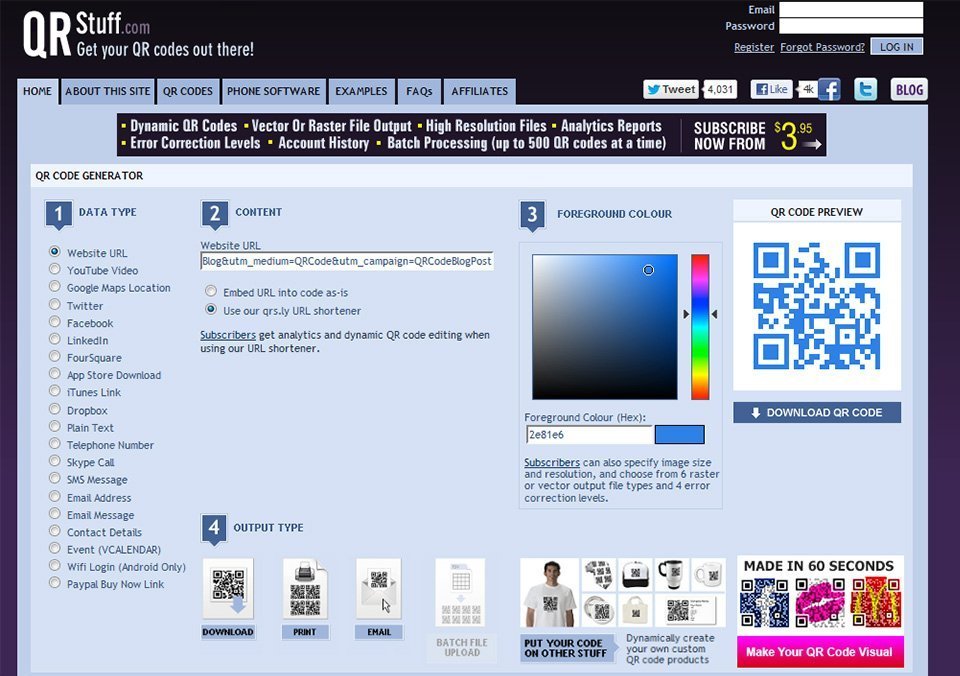Open the FAQs tab

point(419,91)
